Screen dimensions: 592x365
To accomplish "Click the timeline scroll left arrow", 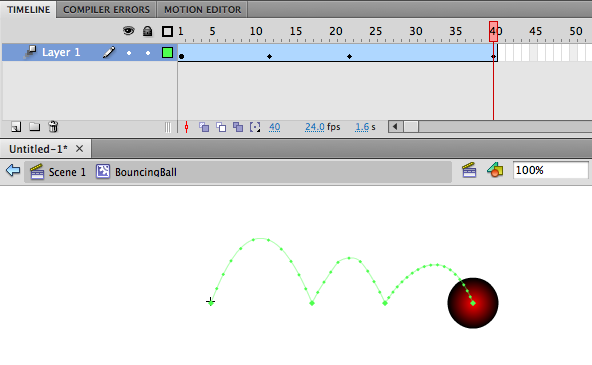I will [x=395, y=126].
